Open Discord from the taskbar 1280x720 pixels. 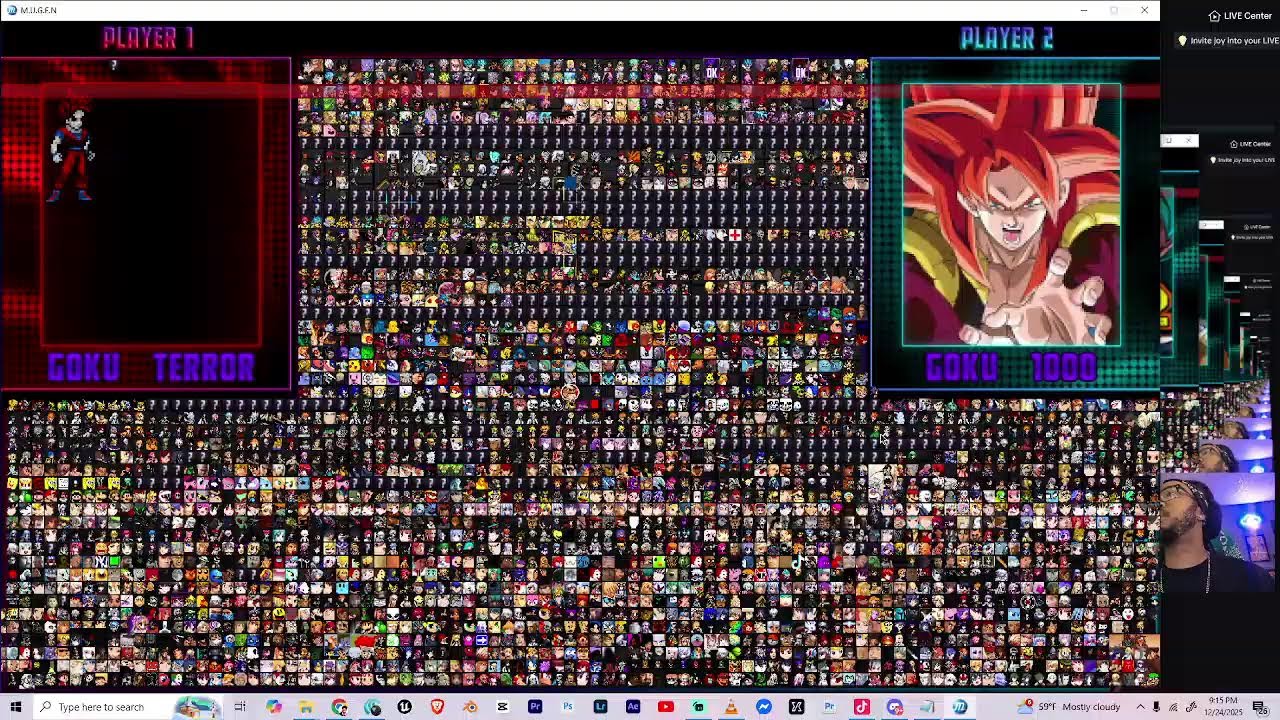tap(894, 707)
